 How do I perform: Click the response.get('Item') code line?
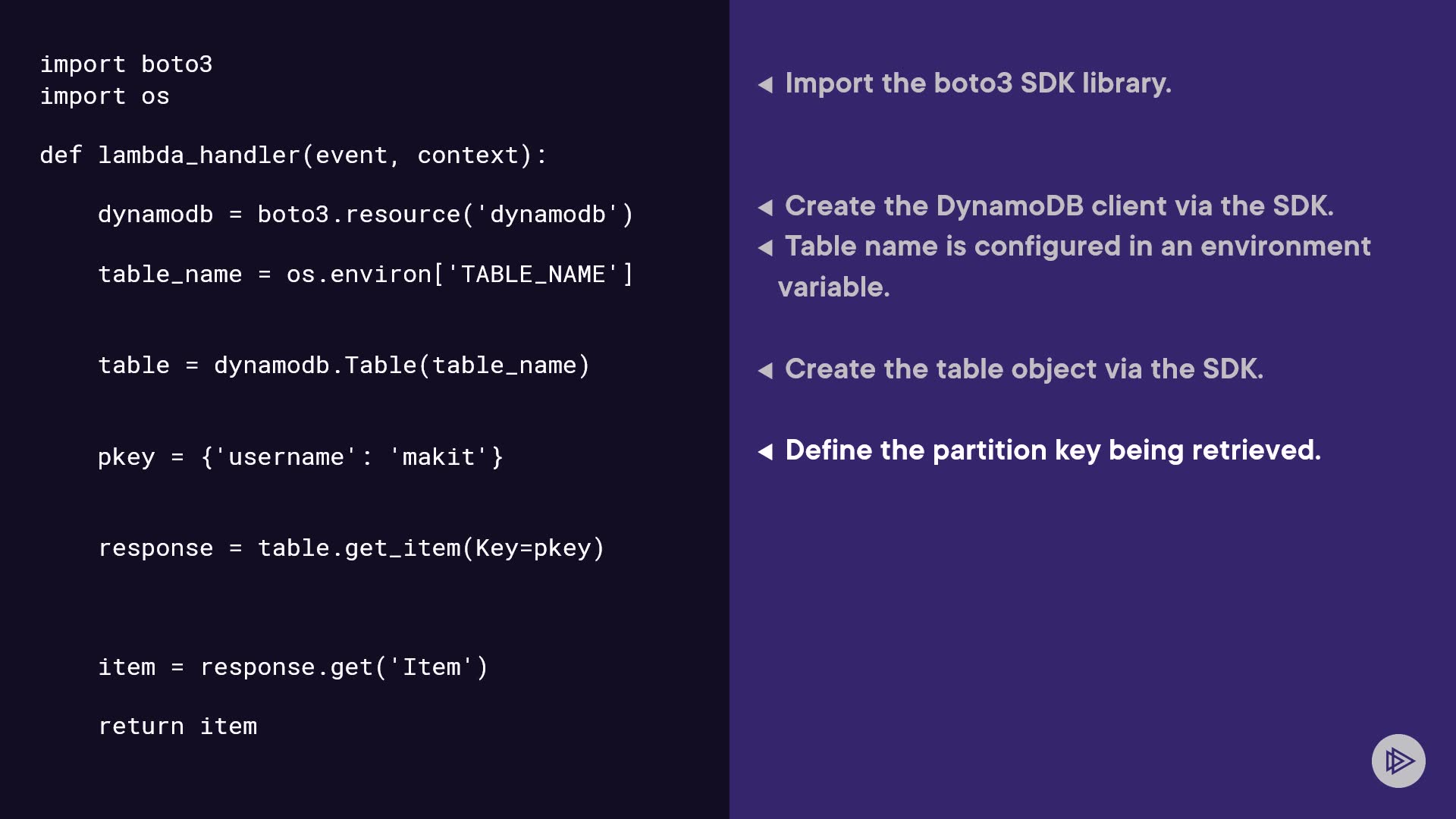293,667
